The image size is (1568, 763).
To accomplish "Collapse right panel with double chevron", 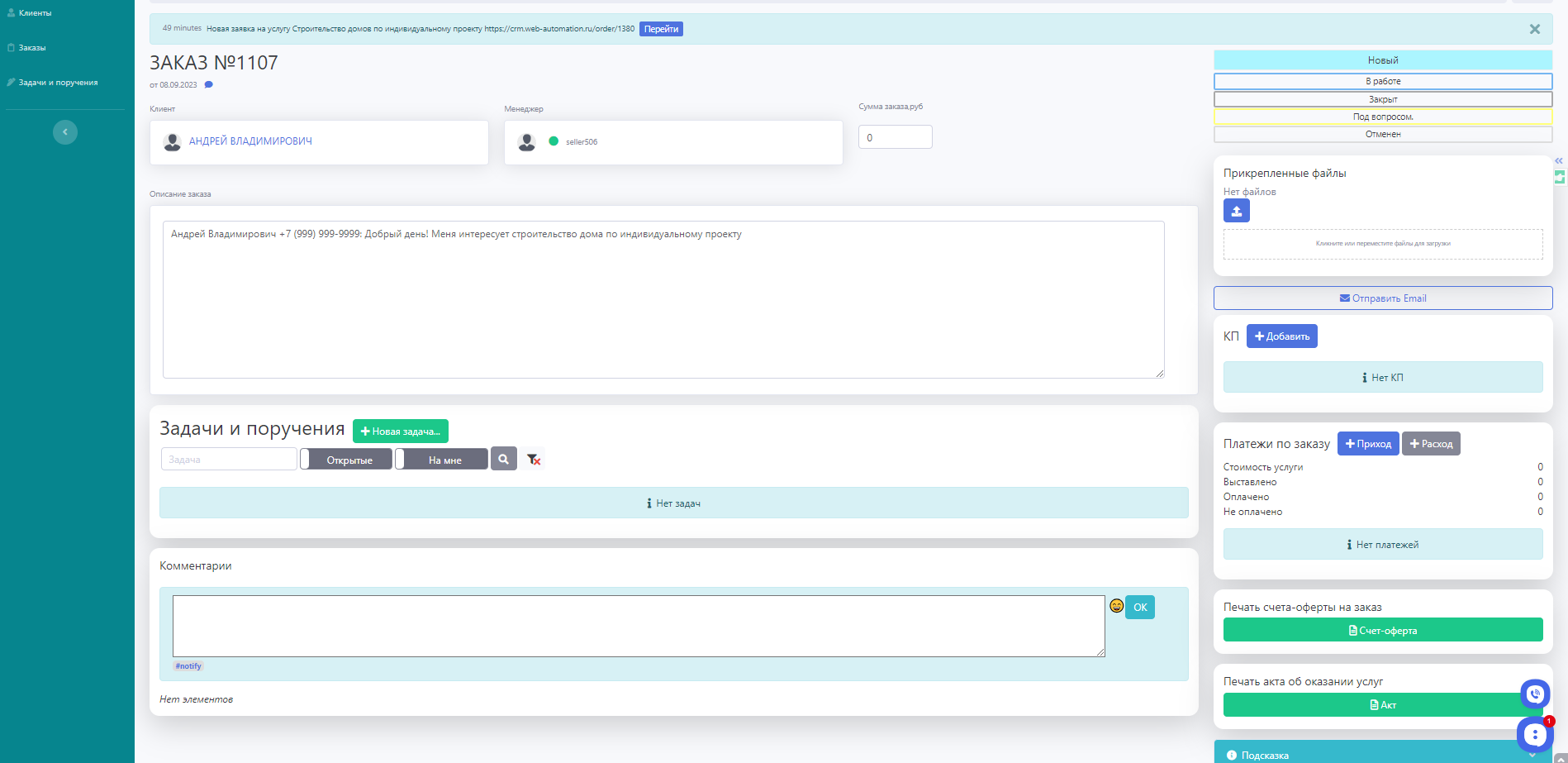I will tap(1558, 161).
